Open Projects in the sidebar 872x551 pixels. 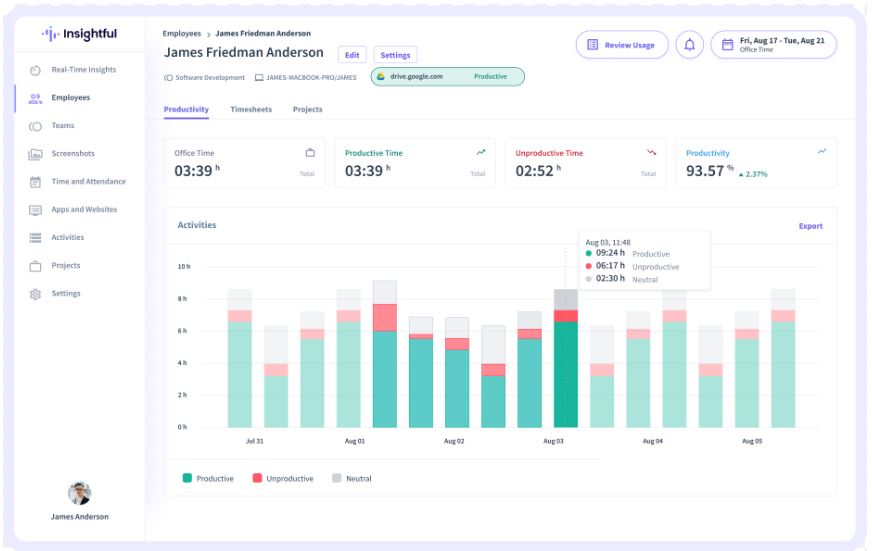tap(66, 265)
